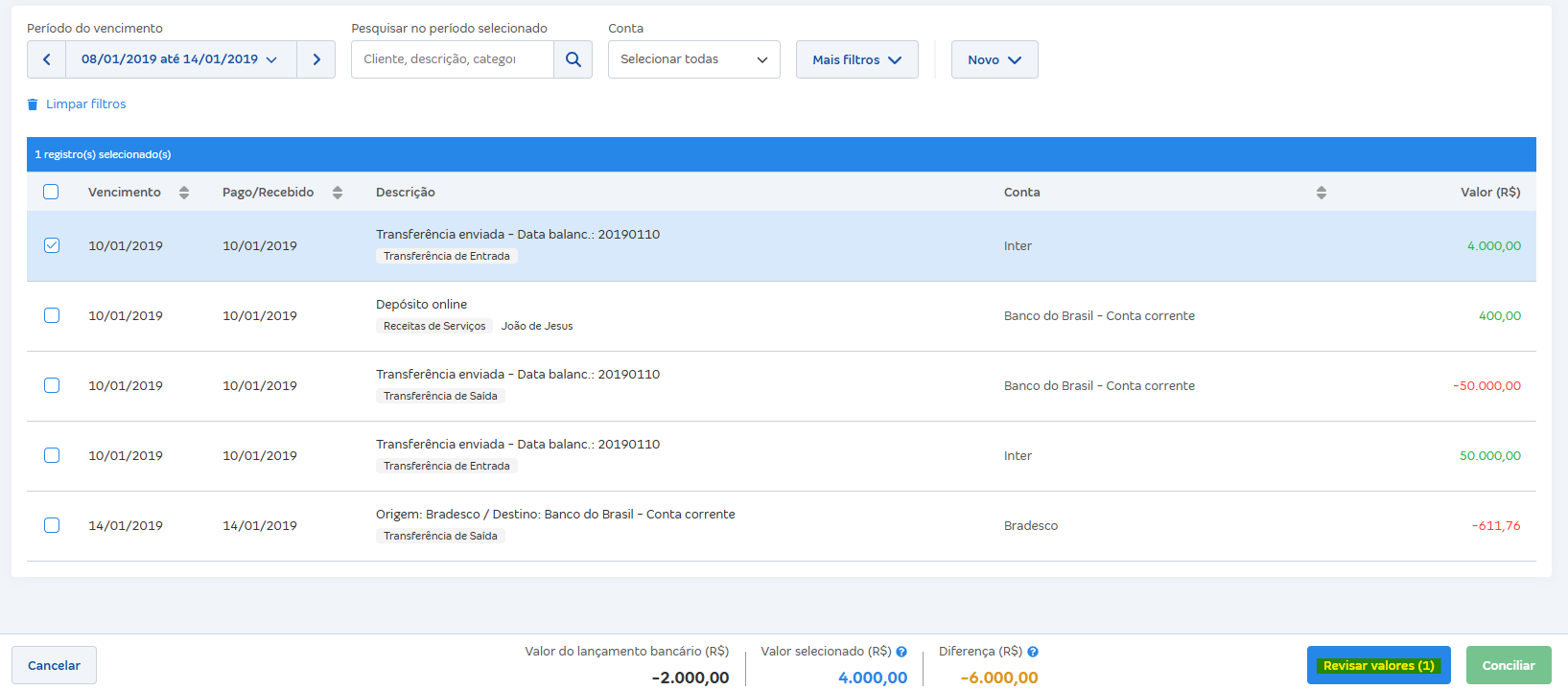Image resolution: width=1568 pixels, height=690 pixels.
Task: Open help icon for Valor selecionado
Action: [901, 652]
